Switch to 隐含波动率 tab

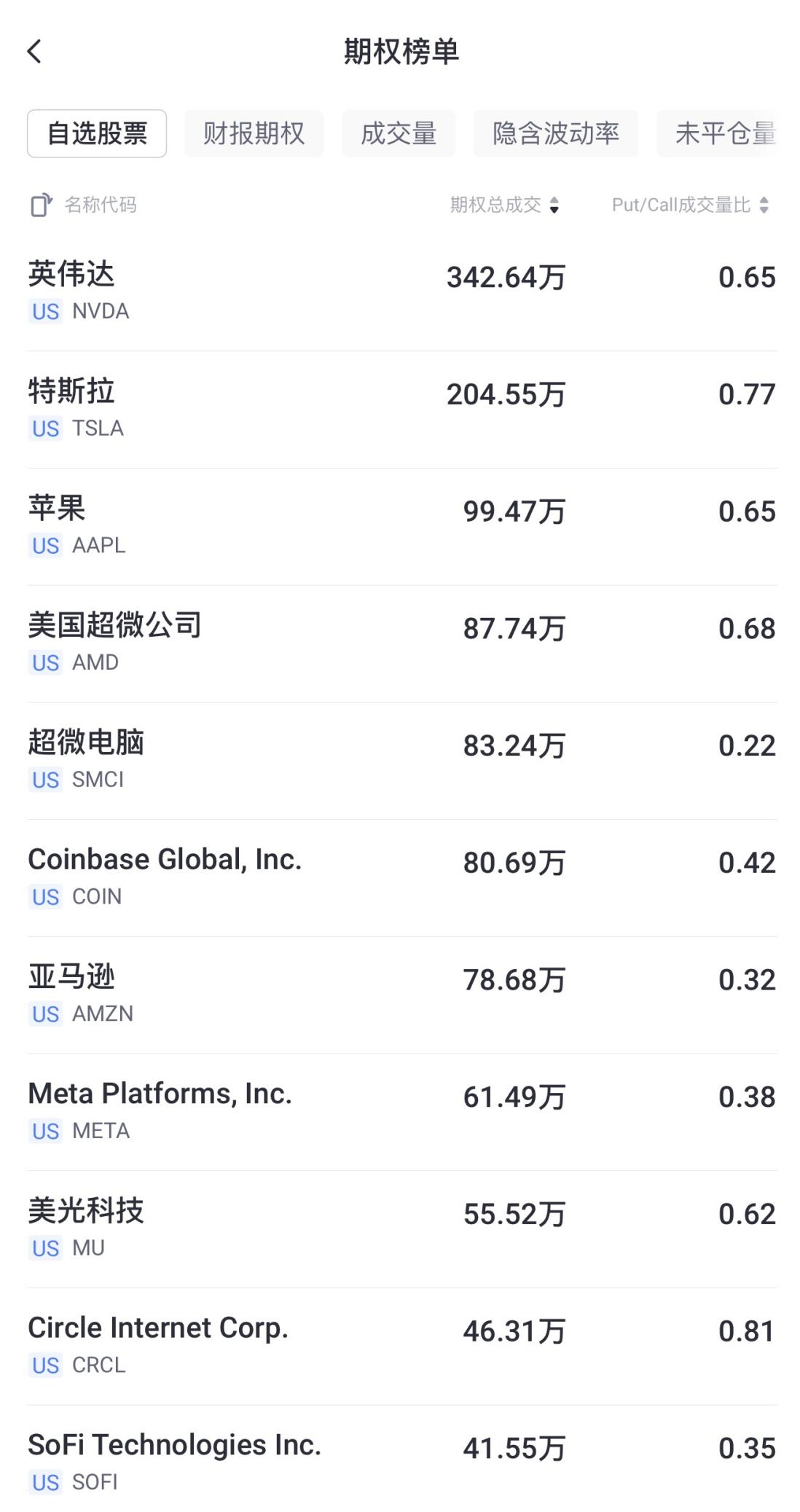[555, 133]
